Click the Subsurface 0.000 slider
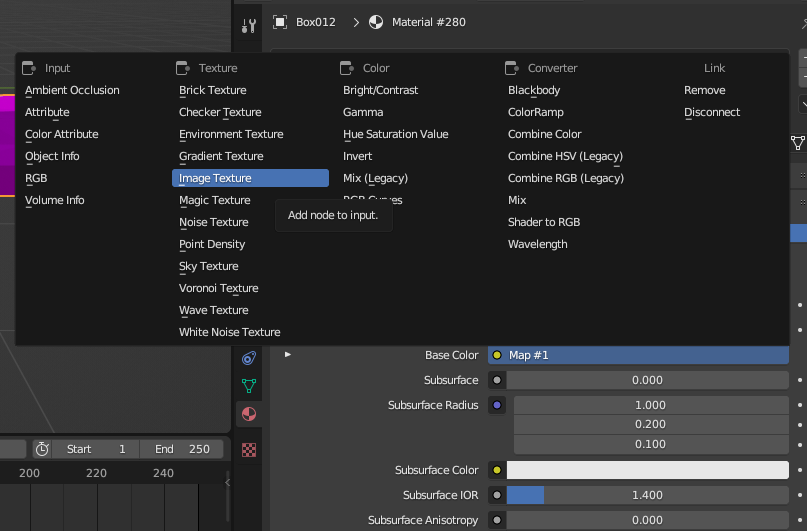The width and height of the screenshot is (807, 531). click(647, 380)
